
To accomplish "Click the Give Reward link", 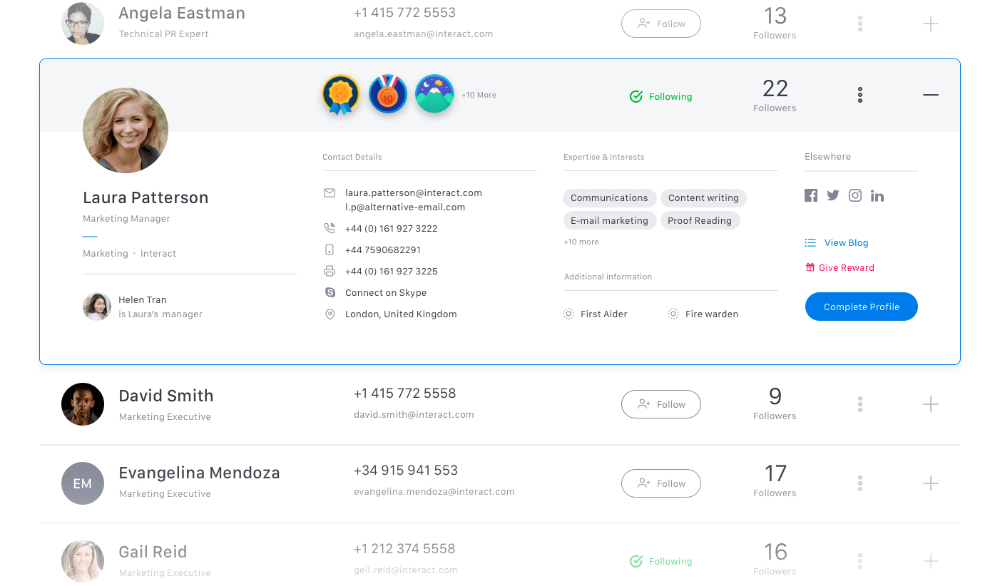I will [846, 268].
